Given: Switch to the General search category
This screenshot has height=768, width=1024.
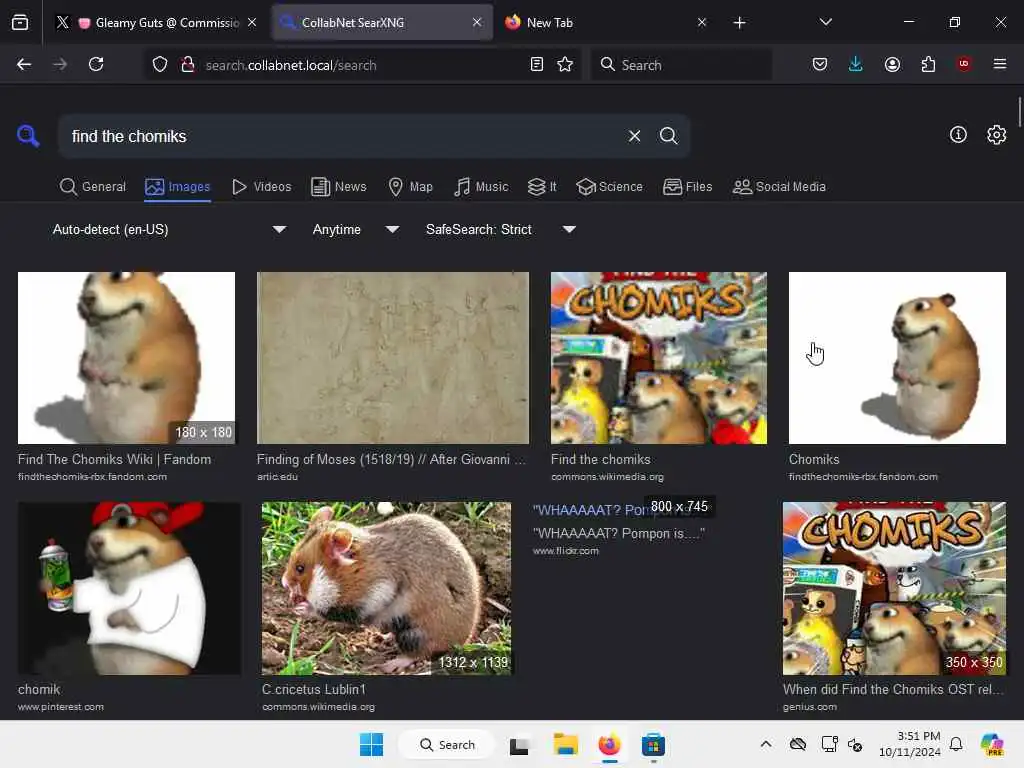Looking at the screenshot, I should coord(93,187).
